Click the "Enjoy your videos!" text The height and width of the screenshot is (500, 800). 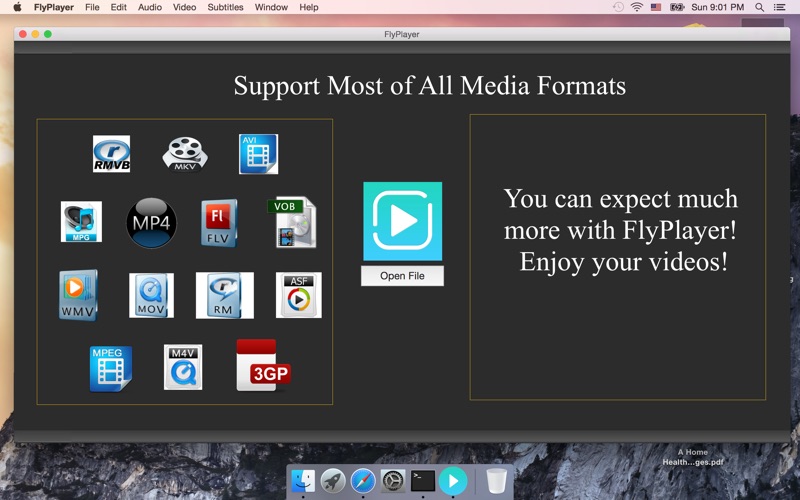(623, 262)
